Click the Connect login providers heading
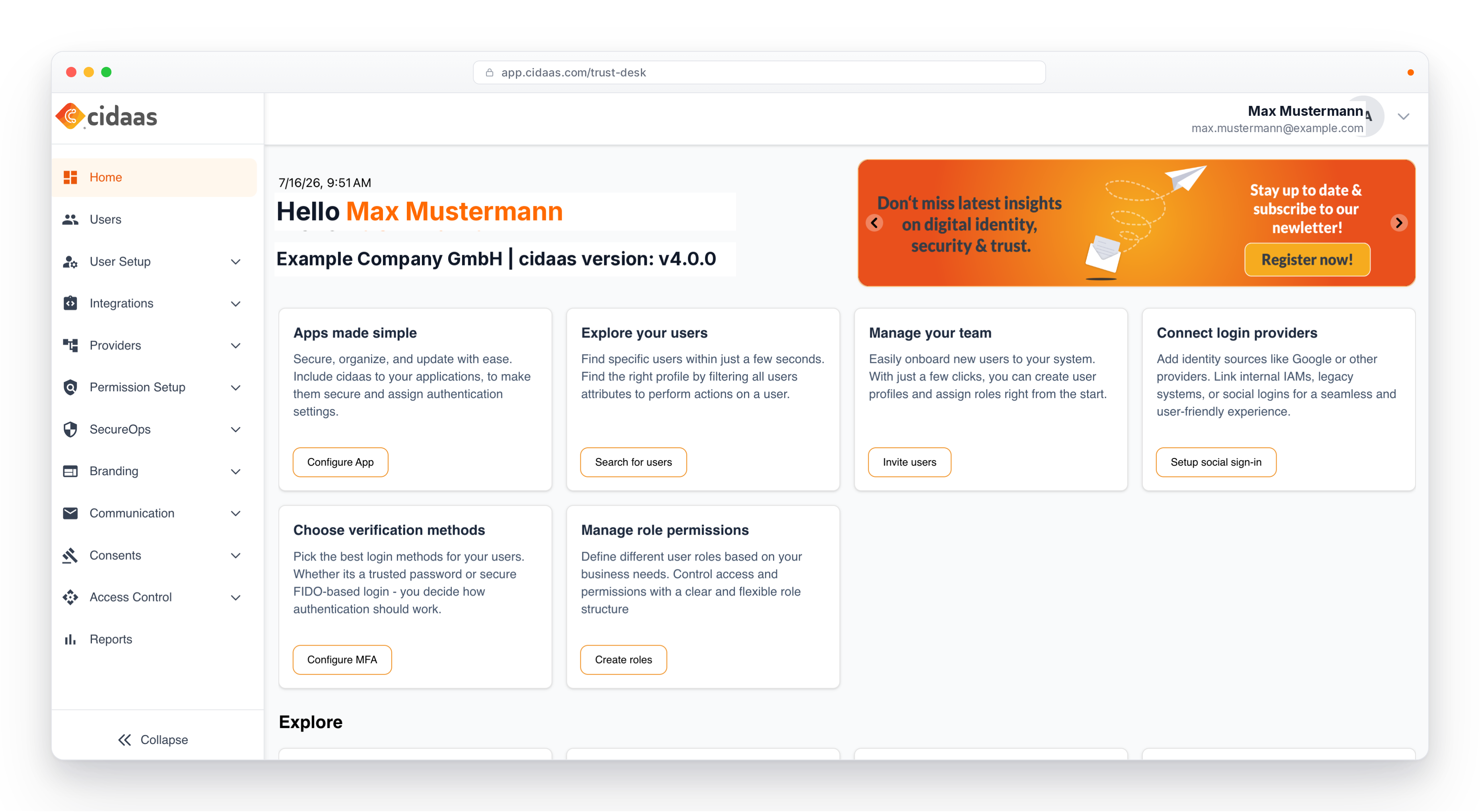The width and height of the screenshot is (1480, 812). click(x=1237, y=333)
